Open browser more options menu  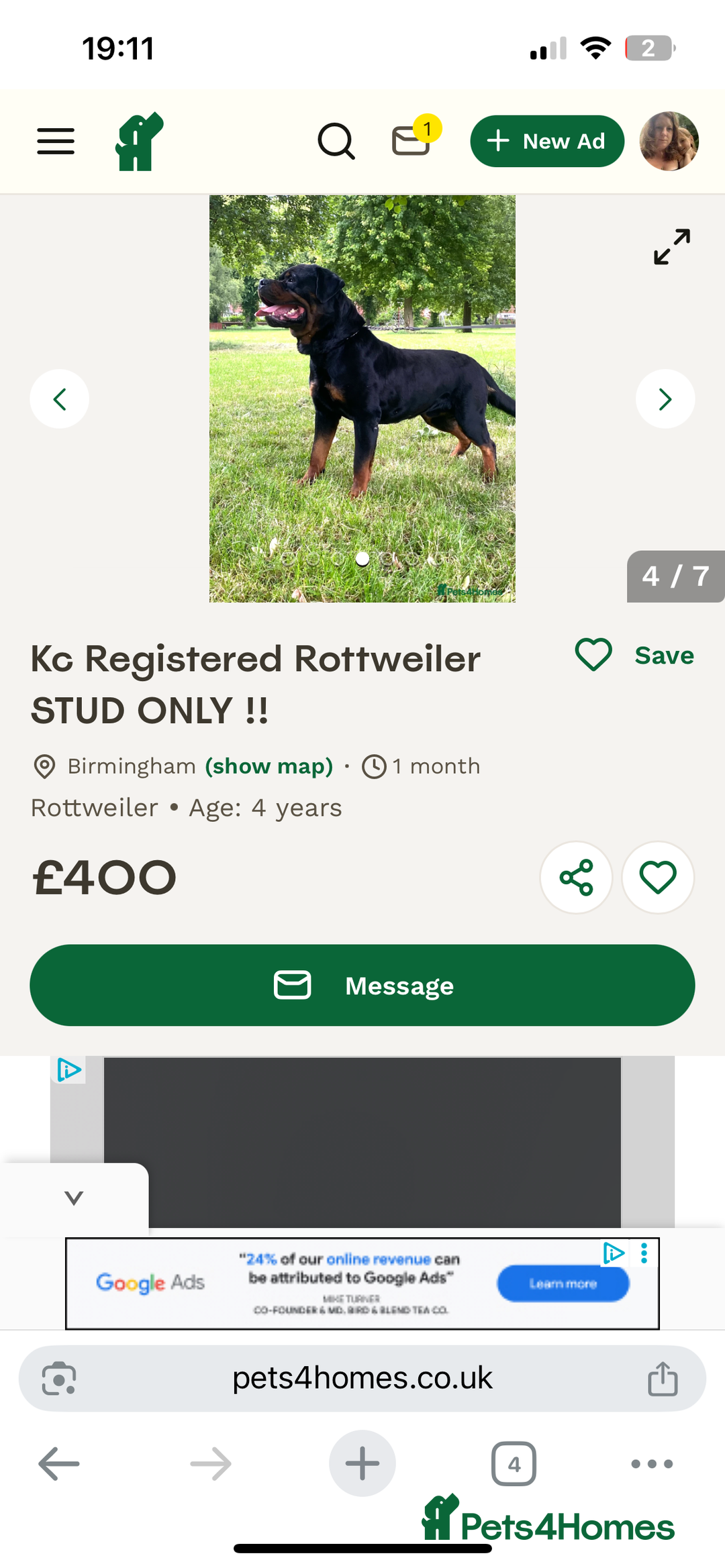(652, 1463)
